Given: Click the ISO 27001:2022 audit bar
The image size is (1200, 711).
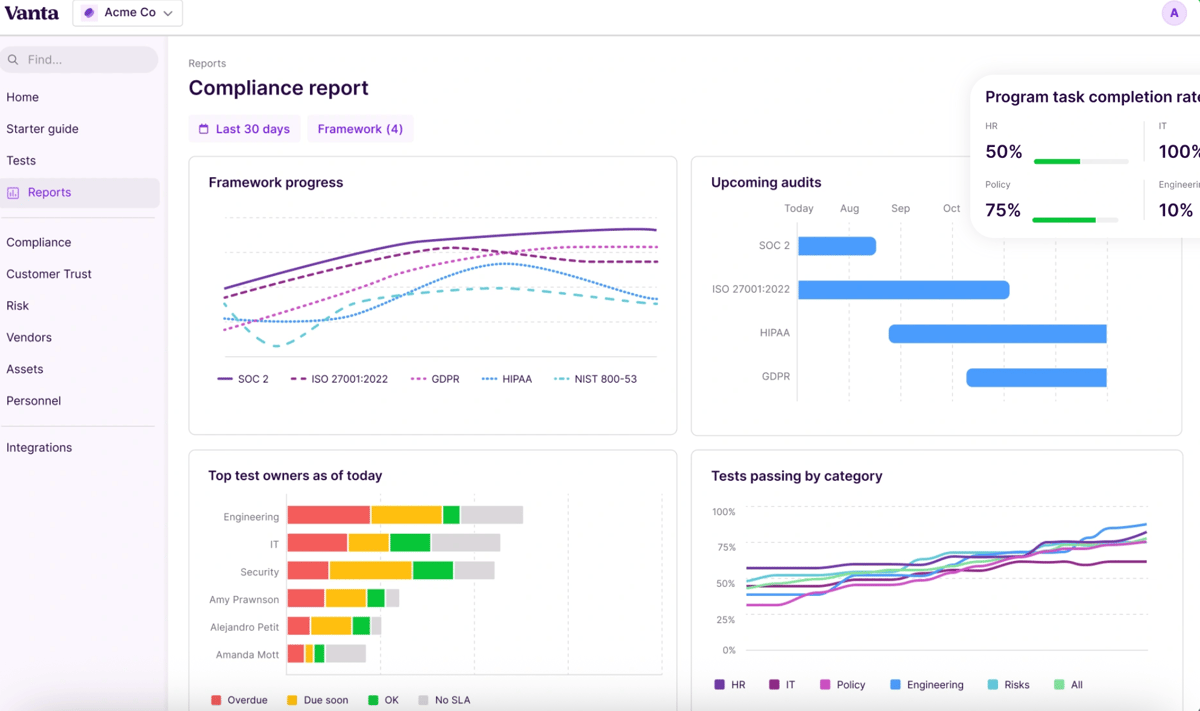Looking at the screenshot, I should click(x=904, y=290).
